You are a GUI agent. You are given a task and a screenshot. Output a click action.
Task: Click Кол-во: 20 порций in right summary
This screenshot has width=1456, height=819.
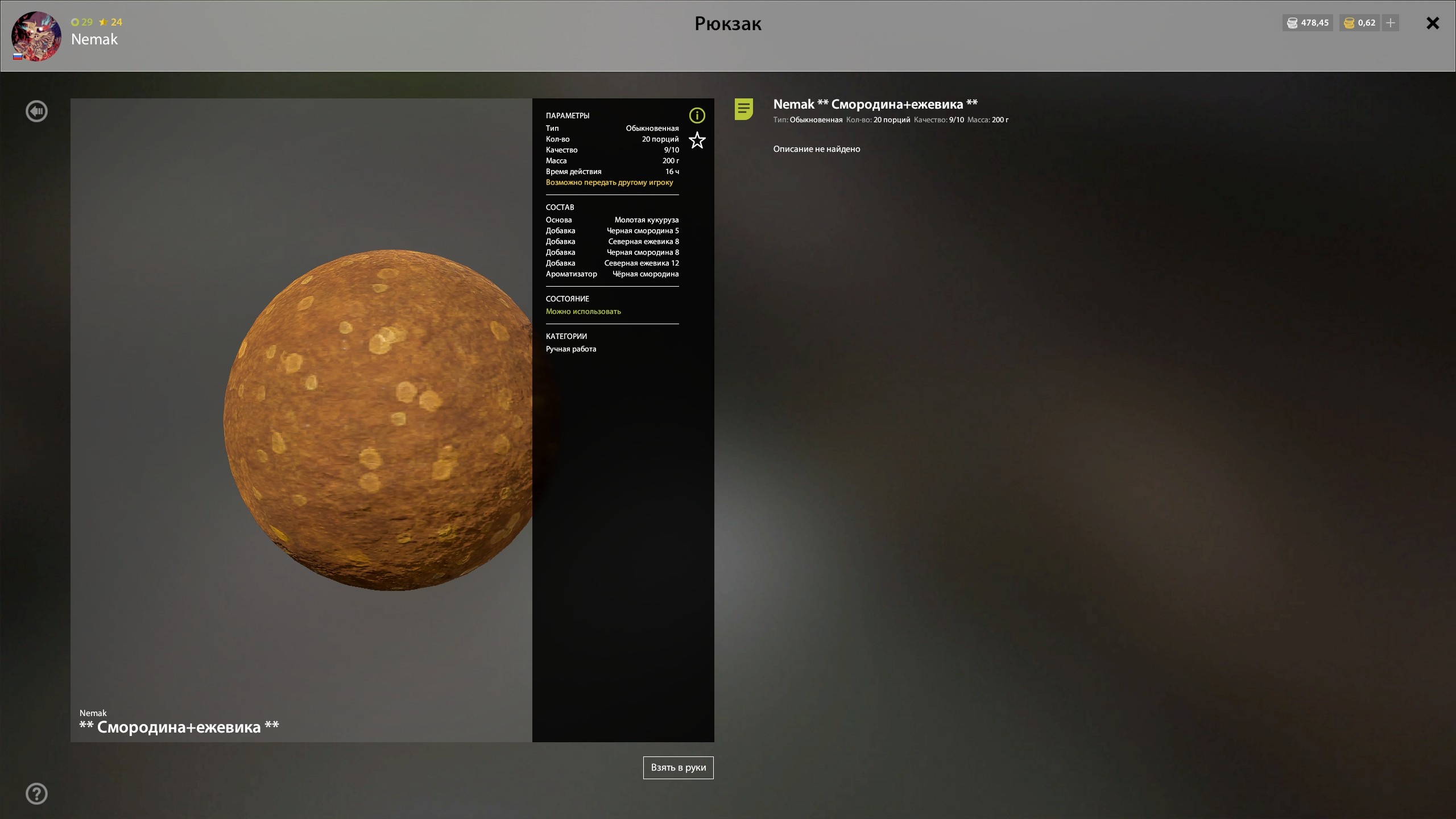[878, 119]
